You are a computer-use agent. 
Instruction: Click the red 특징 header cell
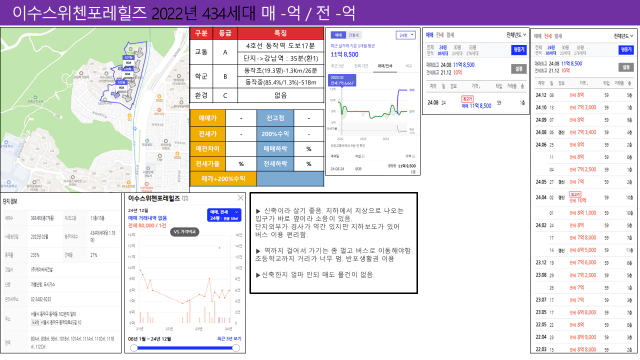pos(280,33)
